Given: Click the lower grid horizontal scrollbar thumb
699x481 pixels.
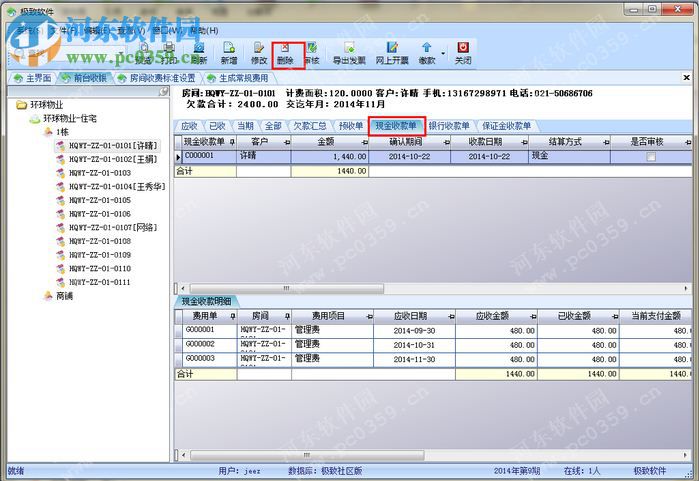Looking at the screenshot, I should pyautogui.click(x=307, y=455).
